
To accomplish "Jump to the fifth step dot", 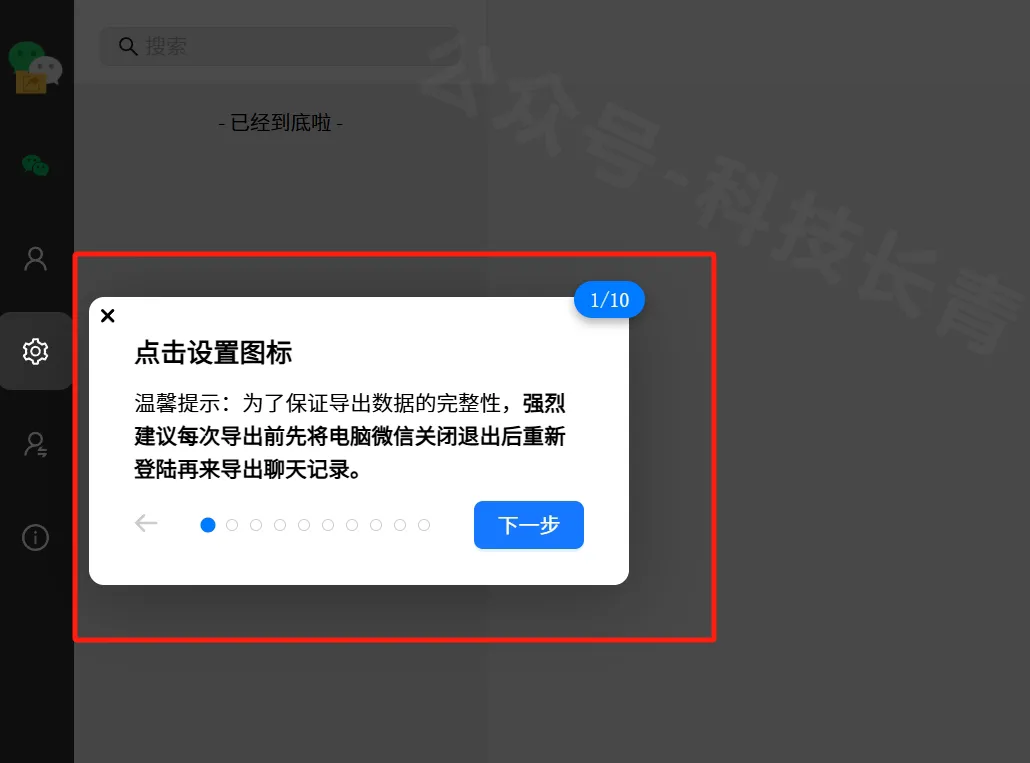I will coord(304,525).
